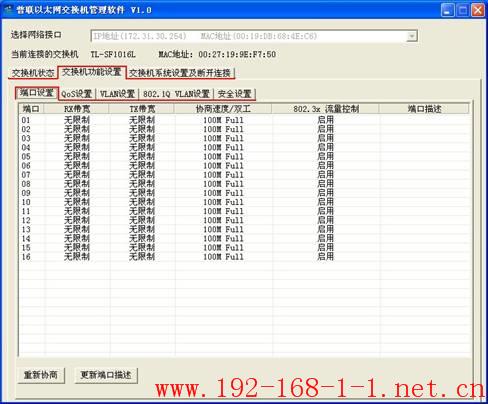Select port 06 row
The image size is (488, 404).
tap(245, 166)
